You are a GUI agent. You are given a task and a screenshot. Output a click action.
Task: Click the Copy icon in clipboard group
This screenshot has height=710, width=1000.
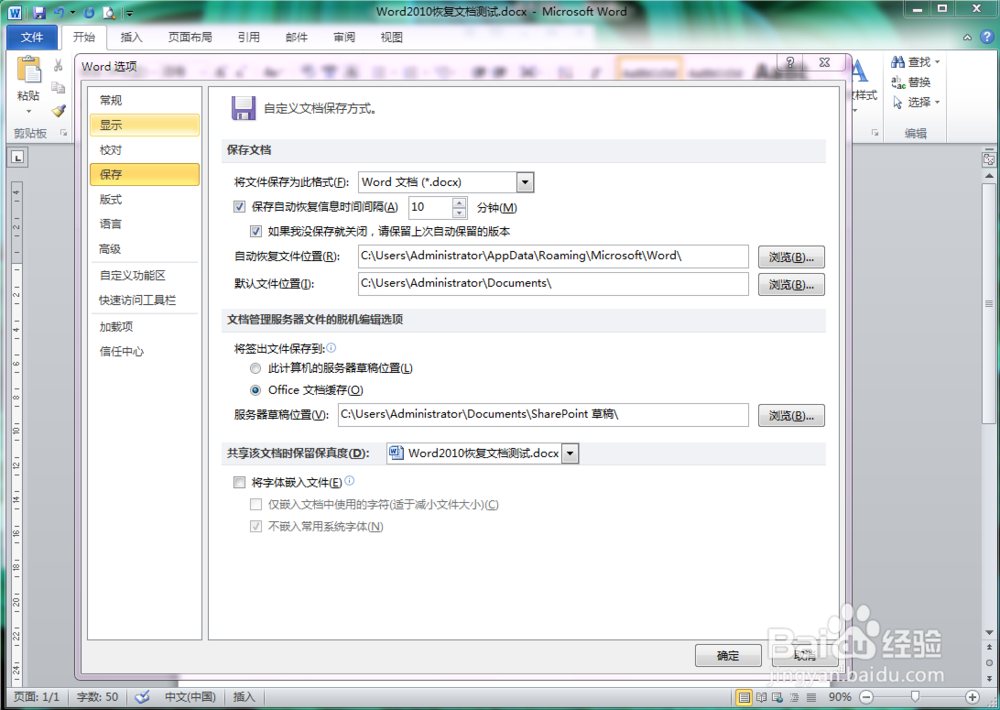pyautogui.click(x=58, y=87)
